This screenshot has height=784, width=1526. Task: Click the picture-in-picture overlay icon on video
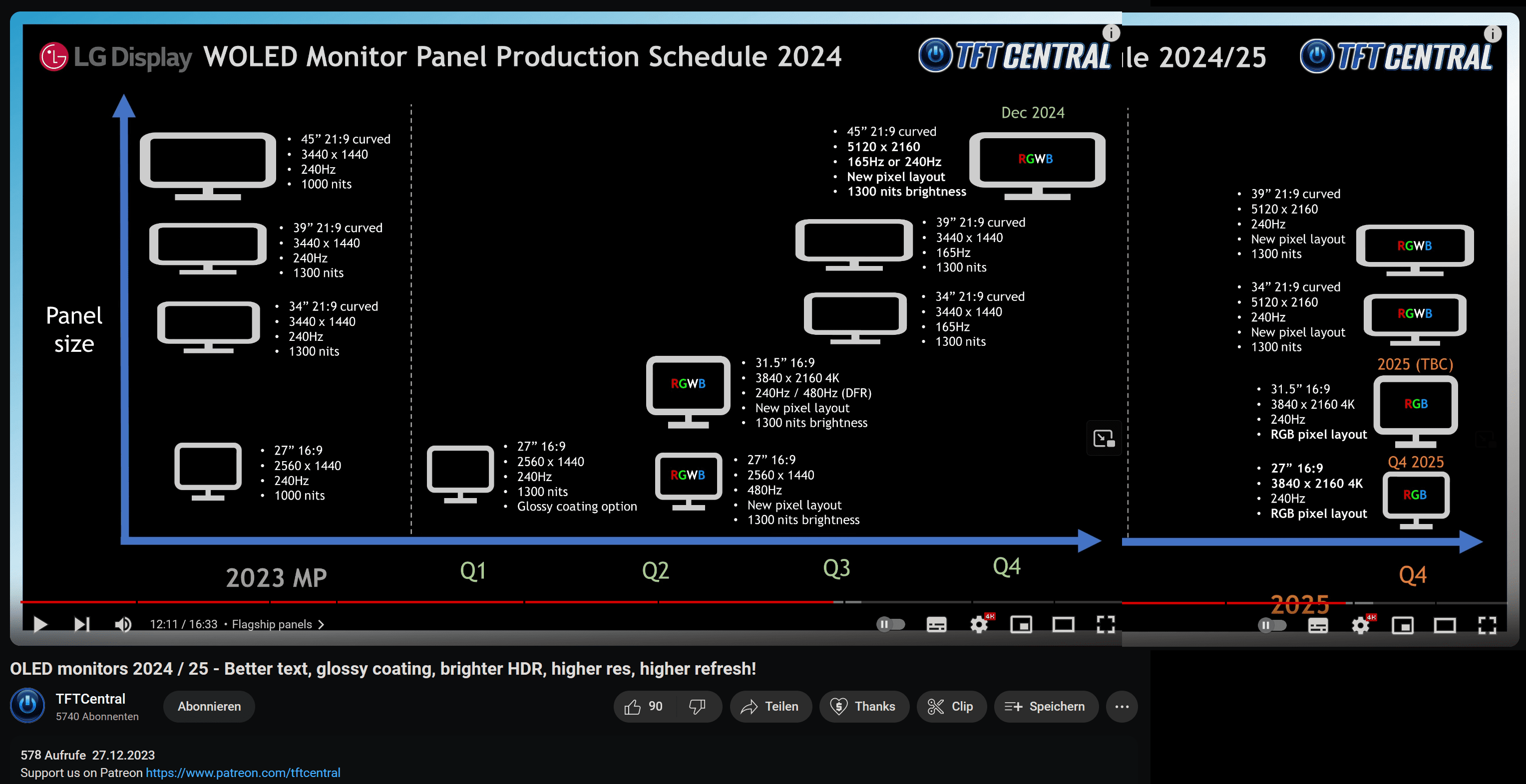tap(1104, 438)
